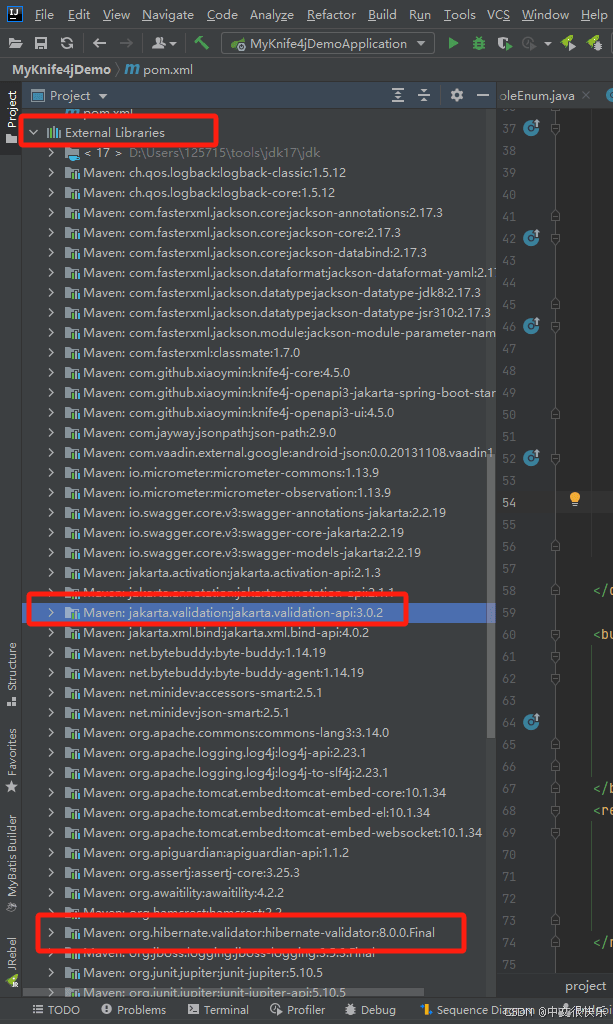Click the JRebel debug icon in toolbar
This screenshot has width=613, height=1024.
click(593, 43)
